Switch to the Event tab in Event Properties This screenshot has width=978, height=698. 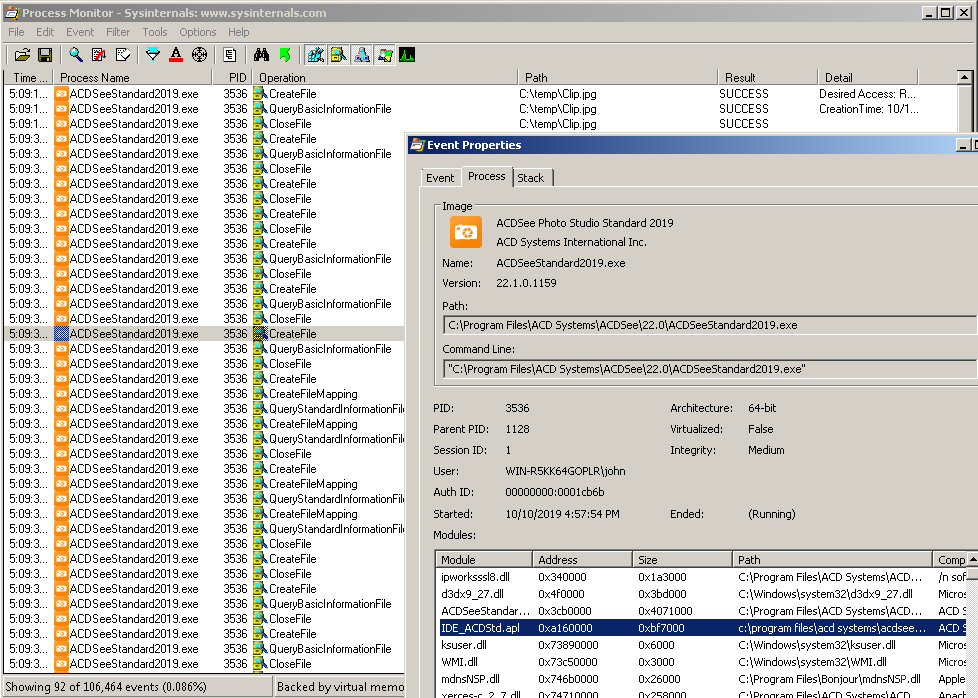click(440, 178)
